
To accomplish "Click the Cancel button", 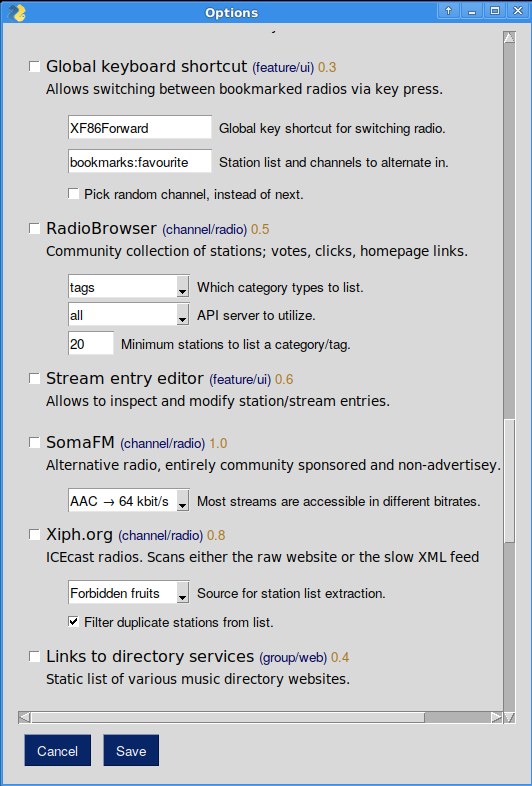I will pos(58,750).
